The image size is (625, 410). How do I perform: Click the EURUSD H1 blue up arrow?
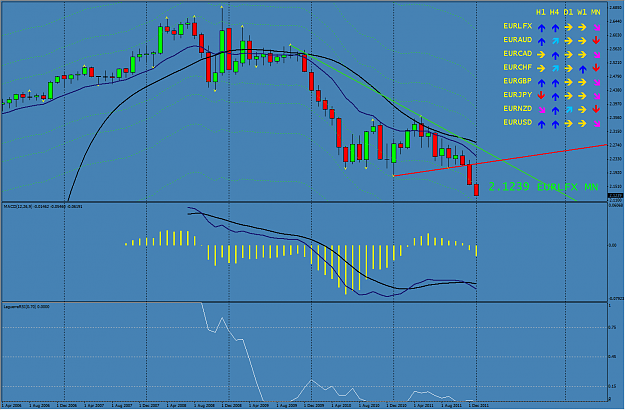pyautogui.click(x=541, y=124)
